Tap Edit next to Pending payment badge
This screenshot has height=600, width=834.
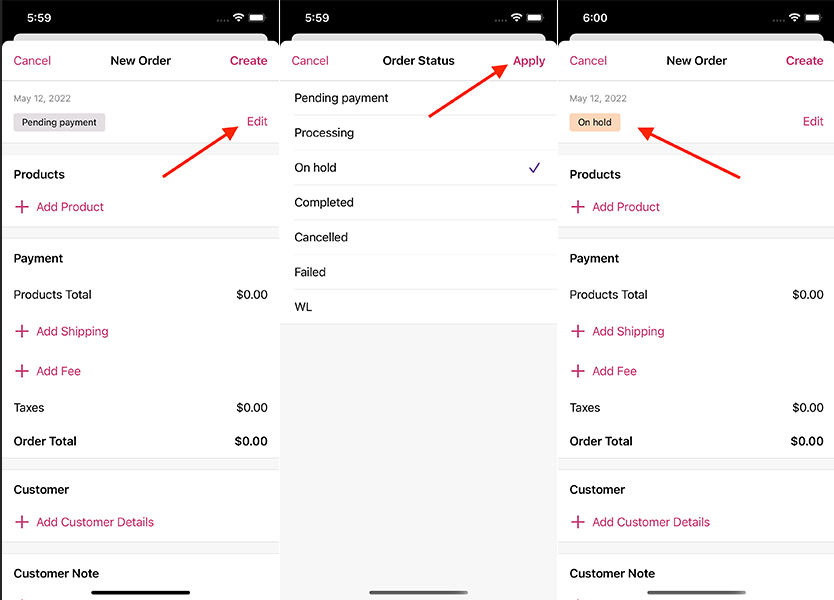257,122
